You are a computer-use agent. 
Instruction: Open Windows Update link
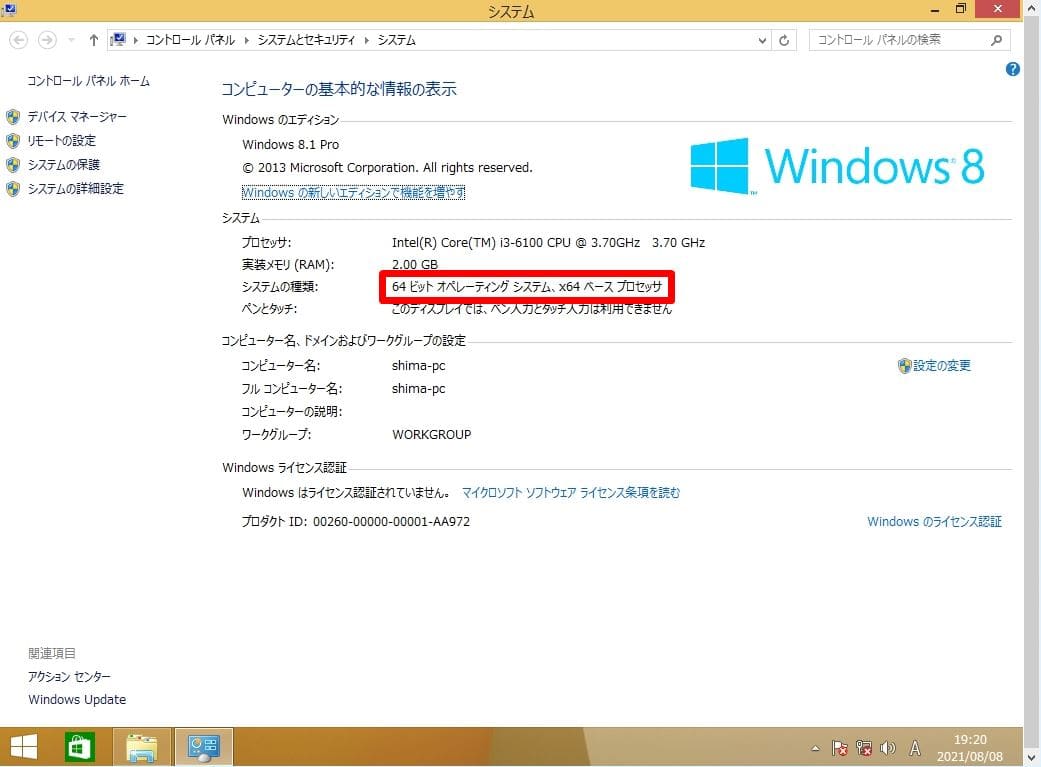coord(77,699)
